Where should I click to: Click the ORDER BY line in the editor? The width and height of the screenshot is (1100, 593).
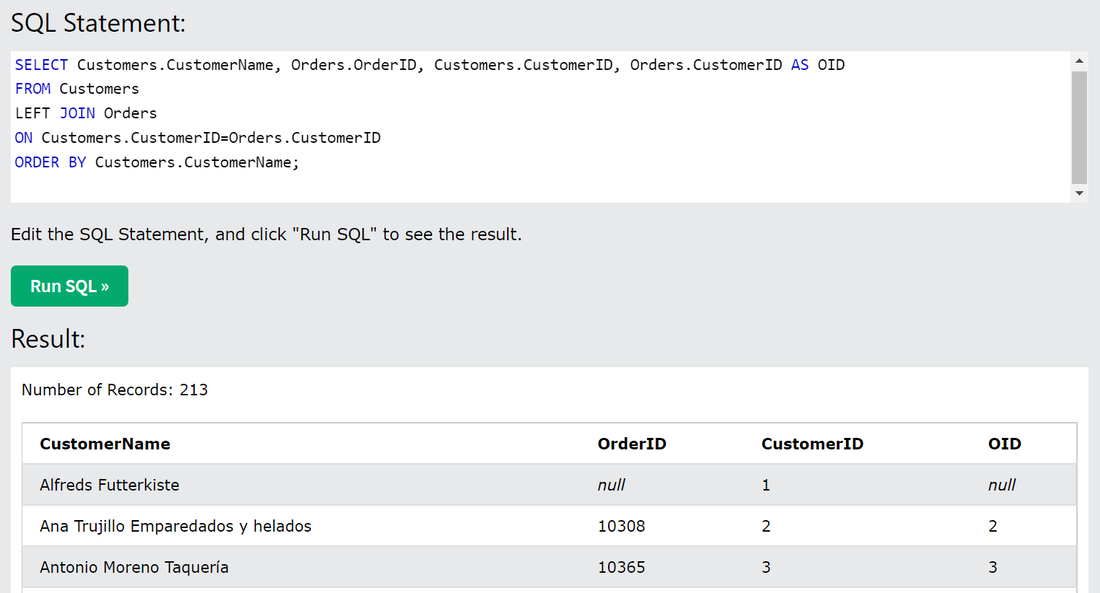click(x=157, y=162)
